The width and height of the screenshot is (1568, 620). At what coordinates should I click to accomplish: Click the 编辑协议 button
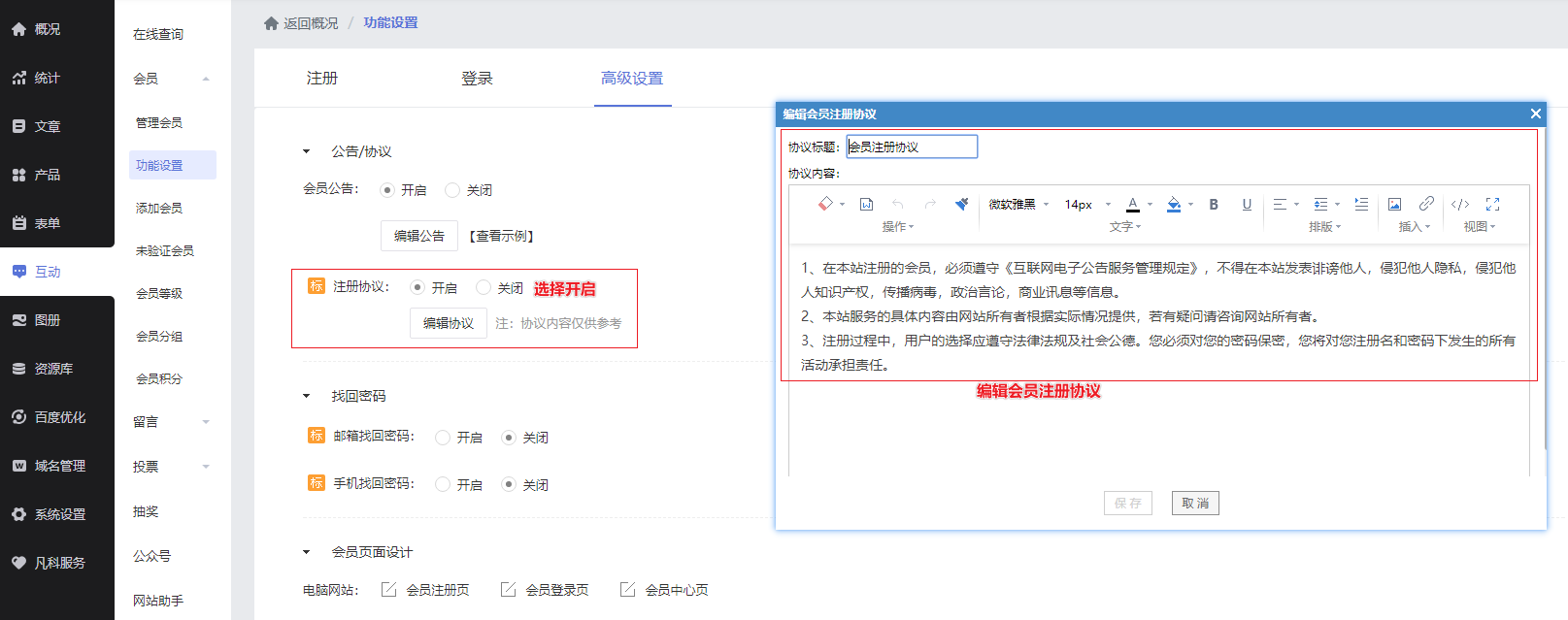(449, 323)
